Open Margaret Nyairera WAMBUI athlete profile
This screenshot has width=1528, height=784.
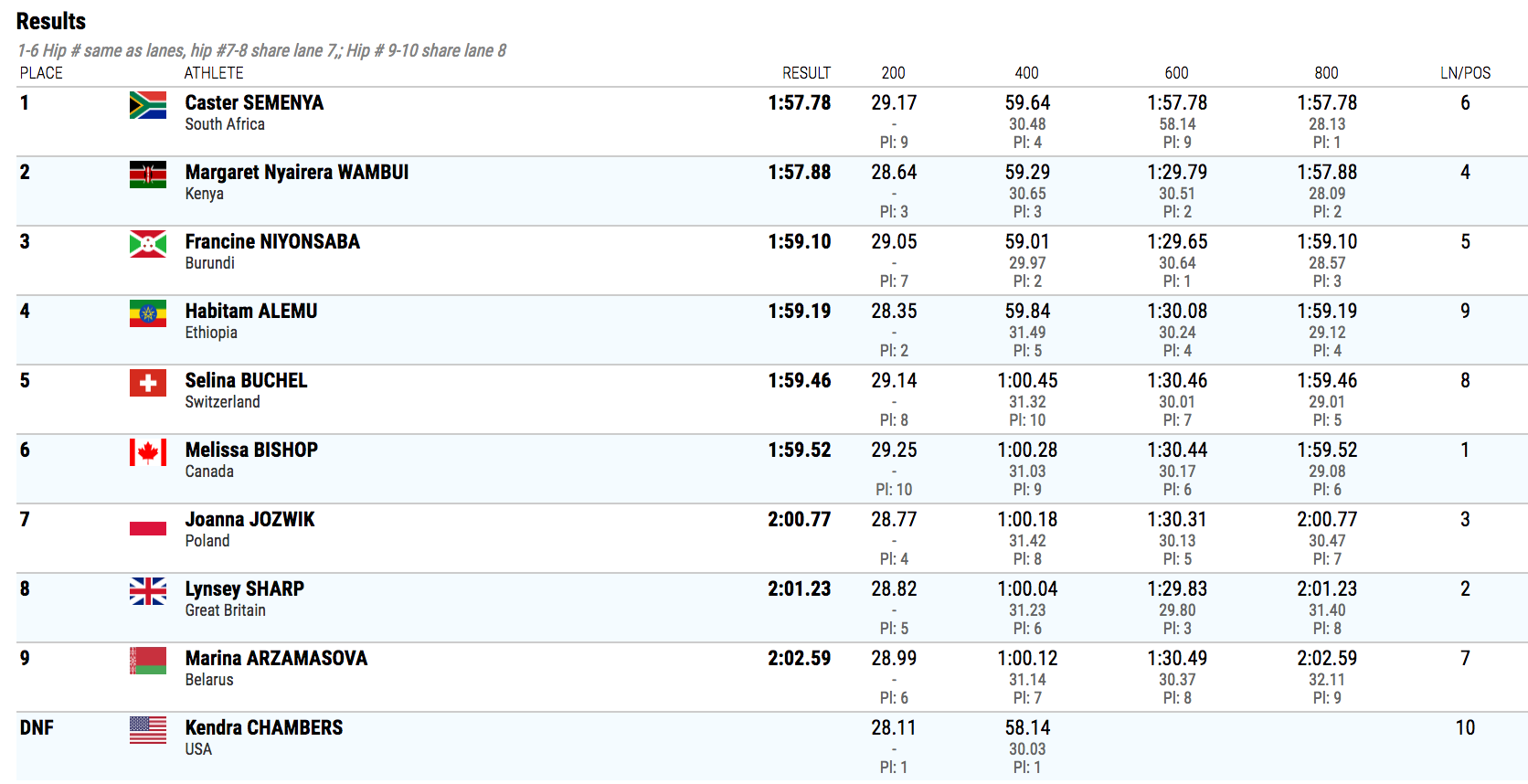297,172
